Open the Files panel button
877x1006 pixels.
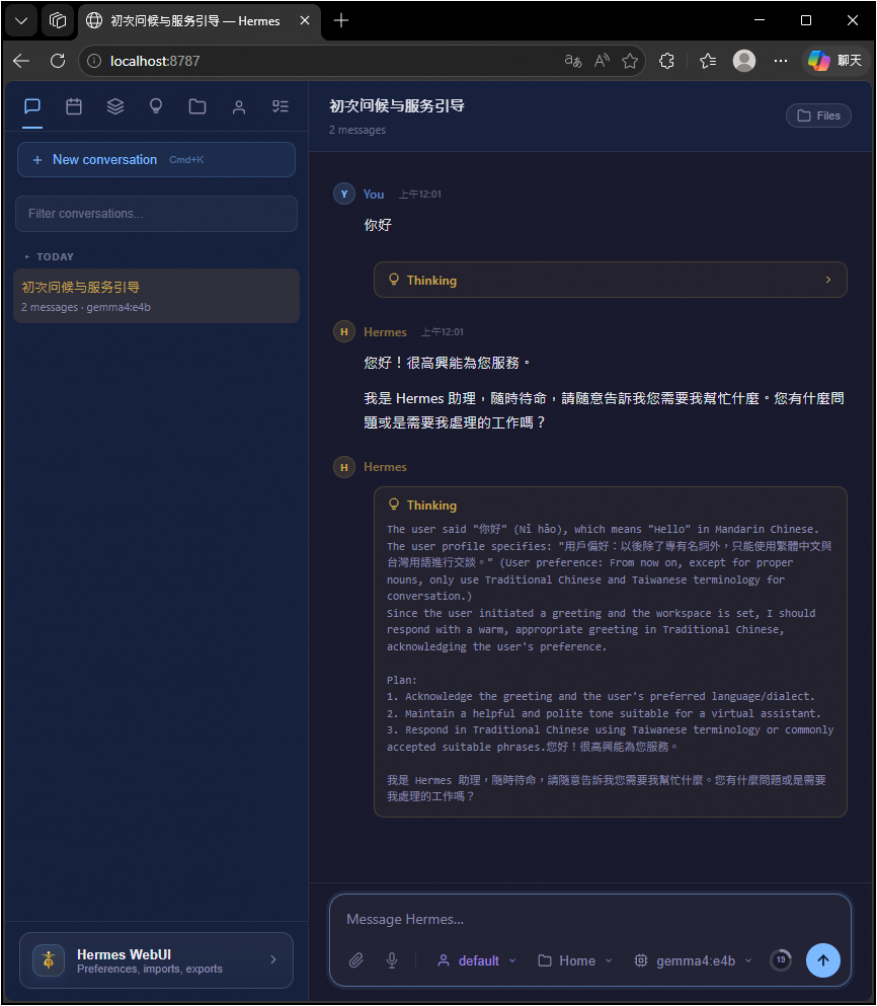click(818, 116)
